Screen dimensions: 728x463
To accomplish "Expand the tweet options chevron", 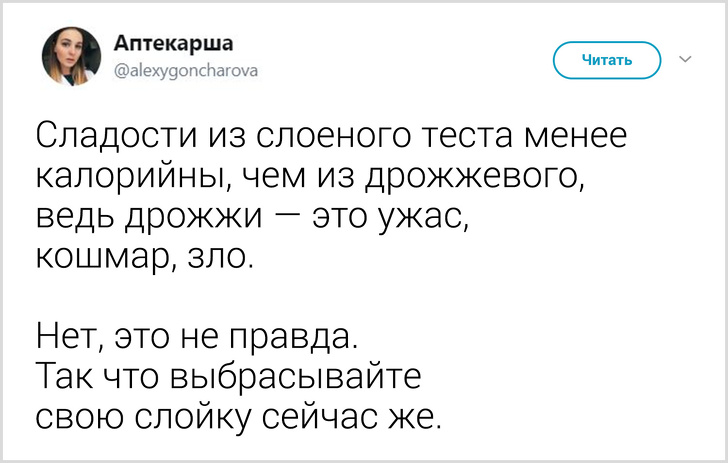I will tap(685, 60).
